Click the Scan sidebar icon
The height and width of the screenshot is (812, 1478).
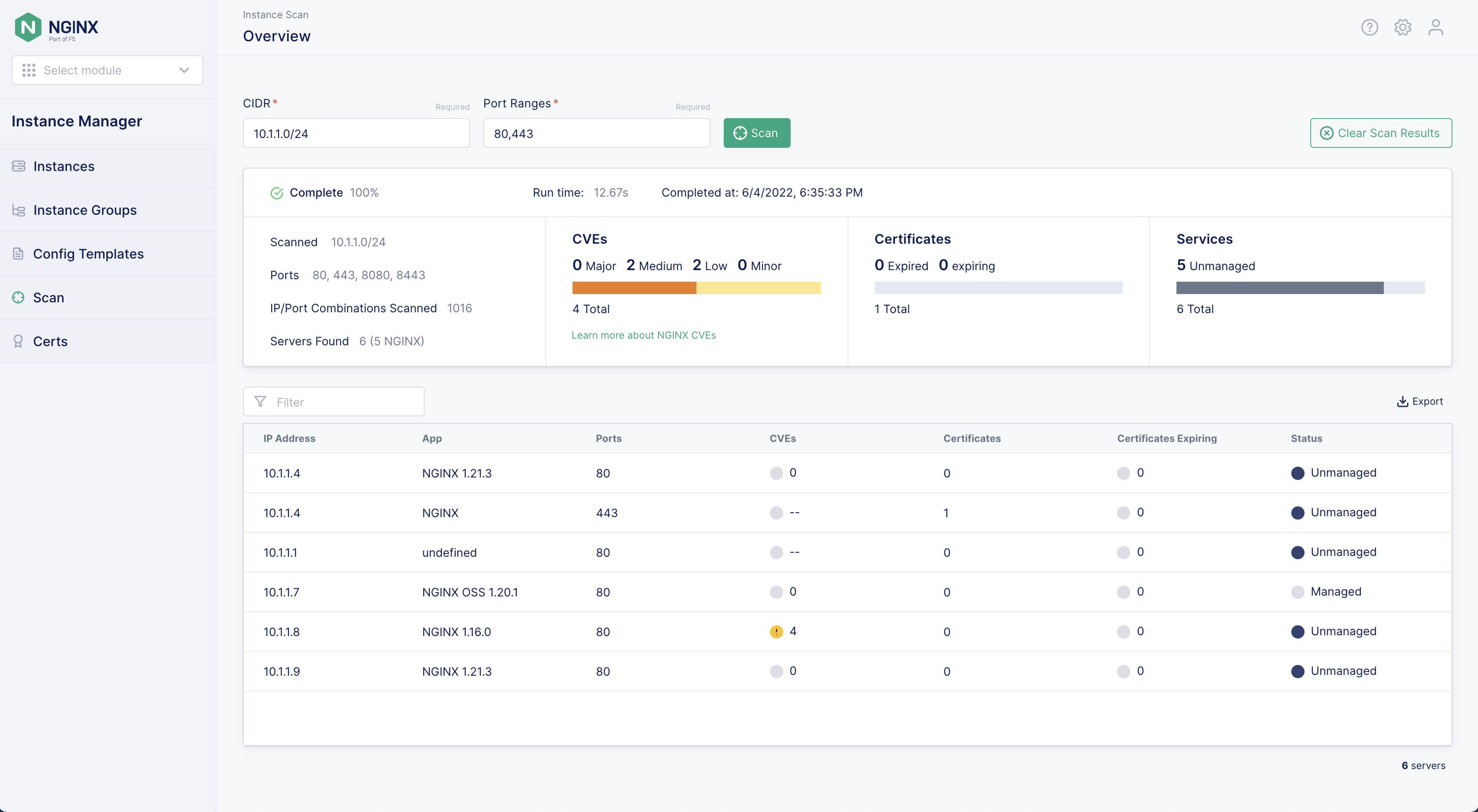click(18, 297)
